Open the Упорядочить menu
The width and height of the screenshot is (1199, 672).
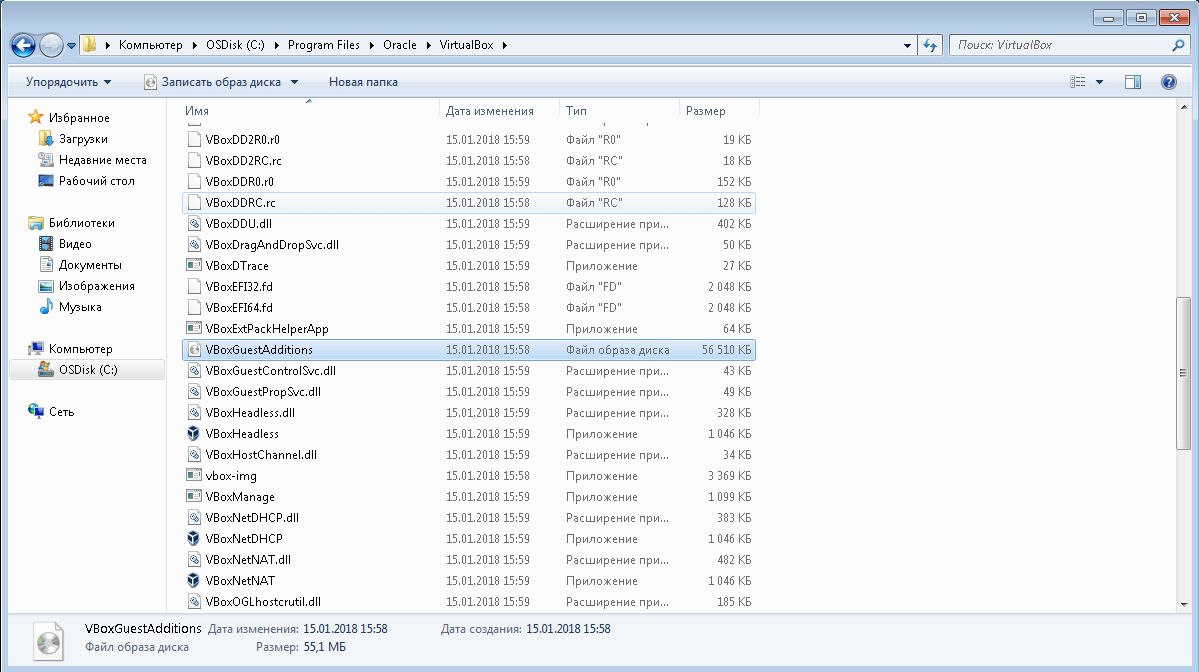[68, 82]
